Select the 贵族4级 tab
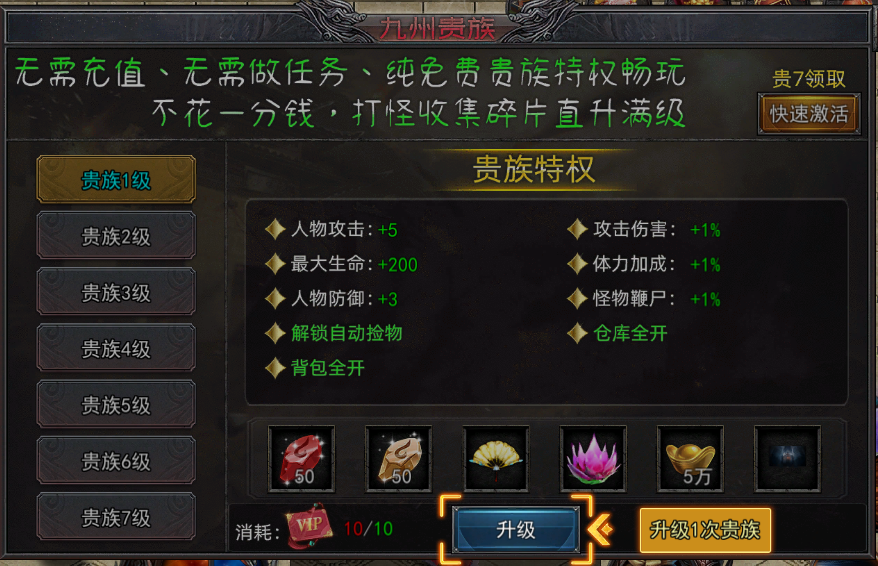 tap(116, 348)
